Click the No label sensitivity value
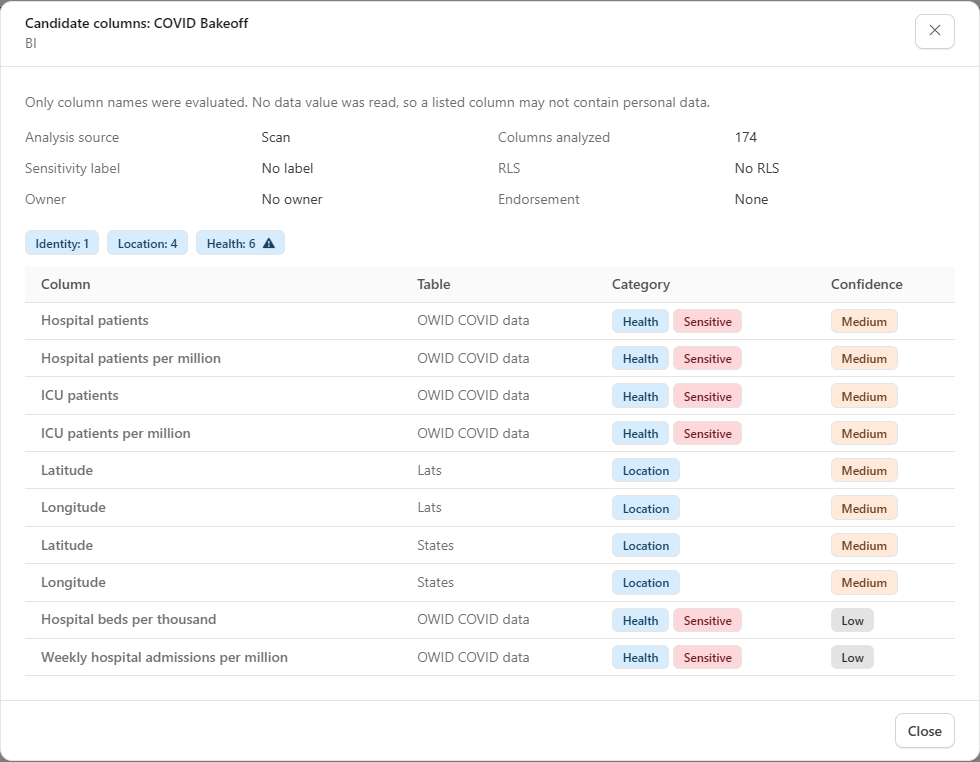 click(288, 168)
